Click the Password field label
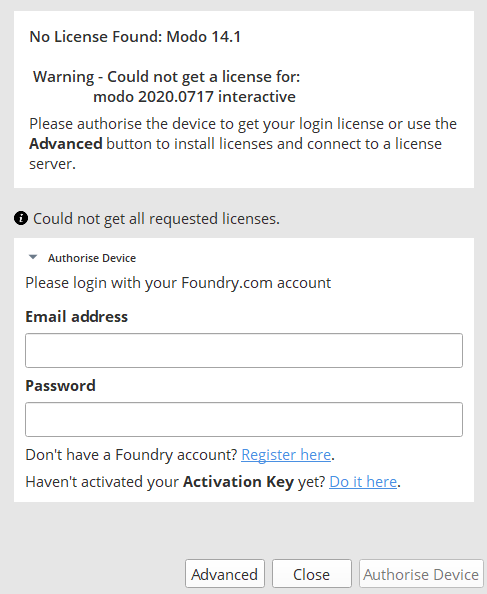 pos(60,386)
